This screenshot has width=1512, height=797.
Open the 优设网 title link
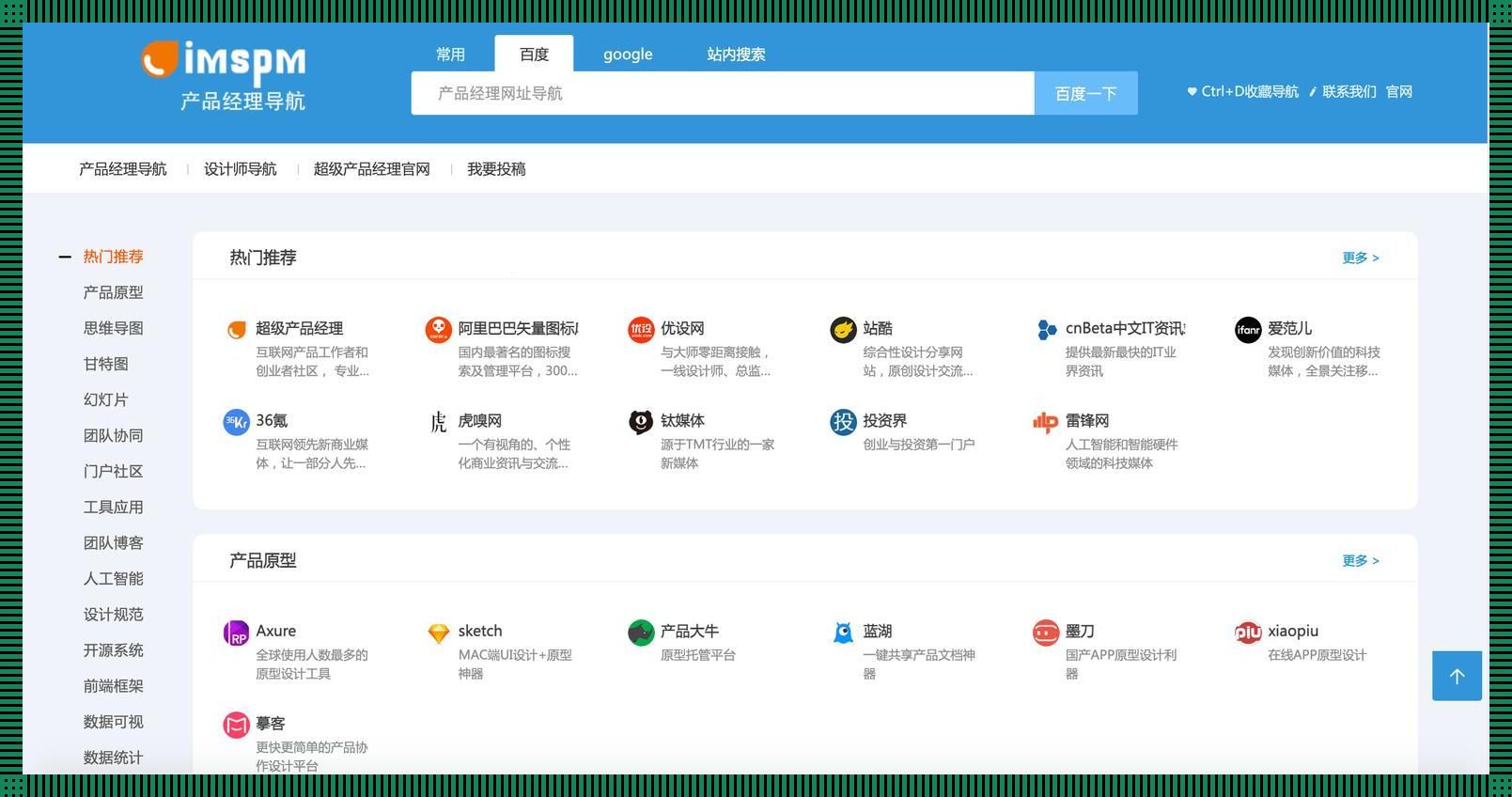click(682, 328)
